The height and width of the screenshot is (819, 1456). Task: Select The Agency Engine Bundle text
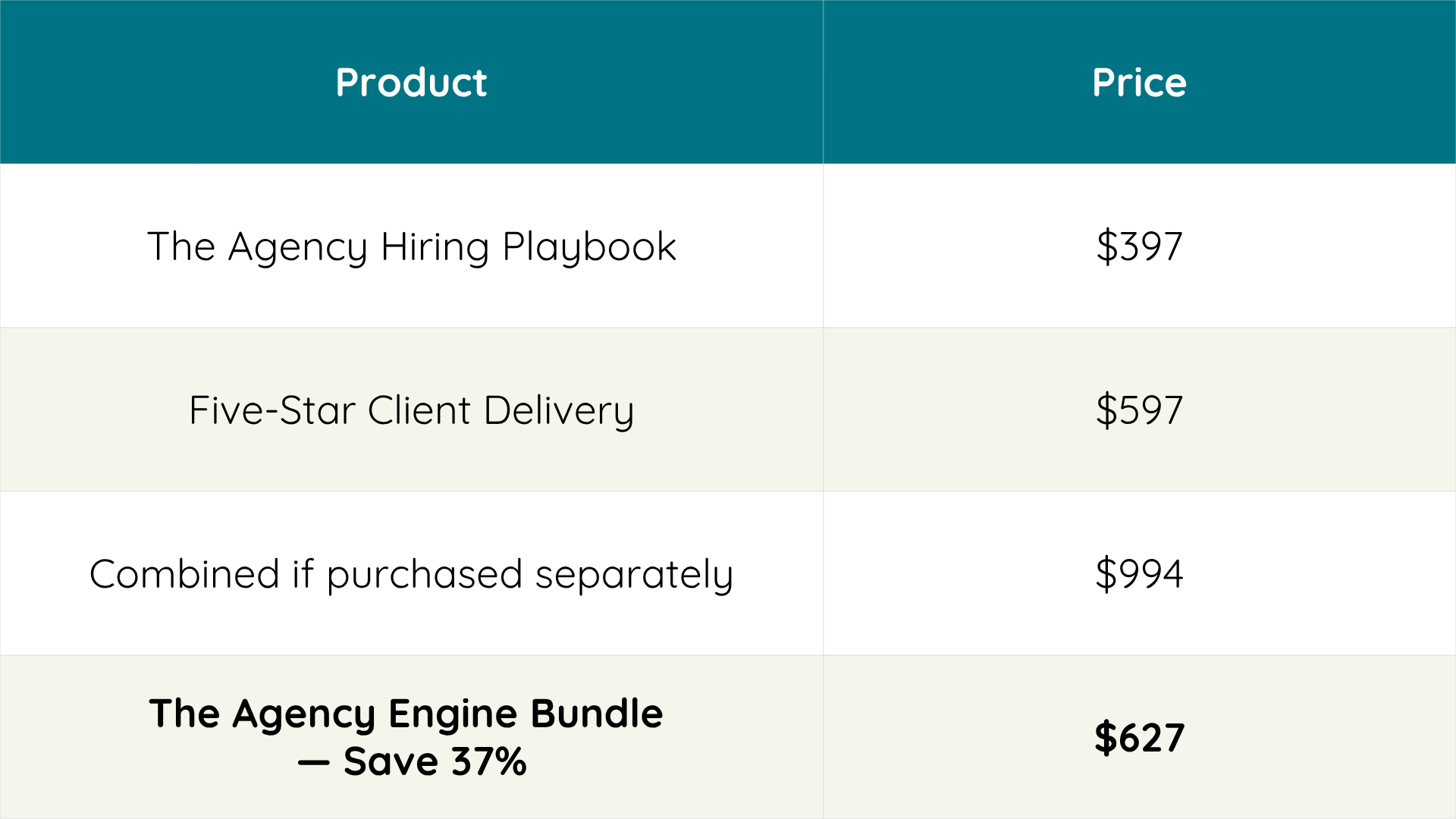click(406, 714)
